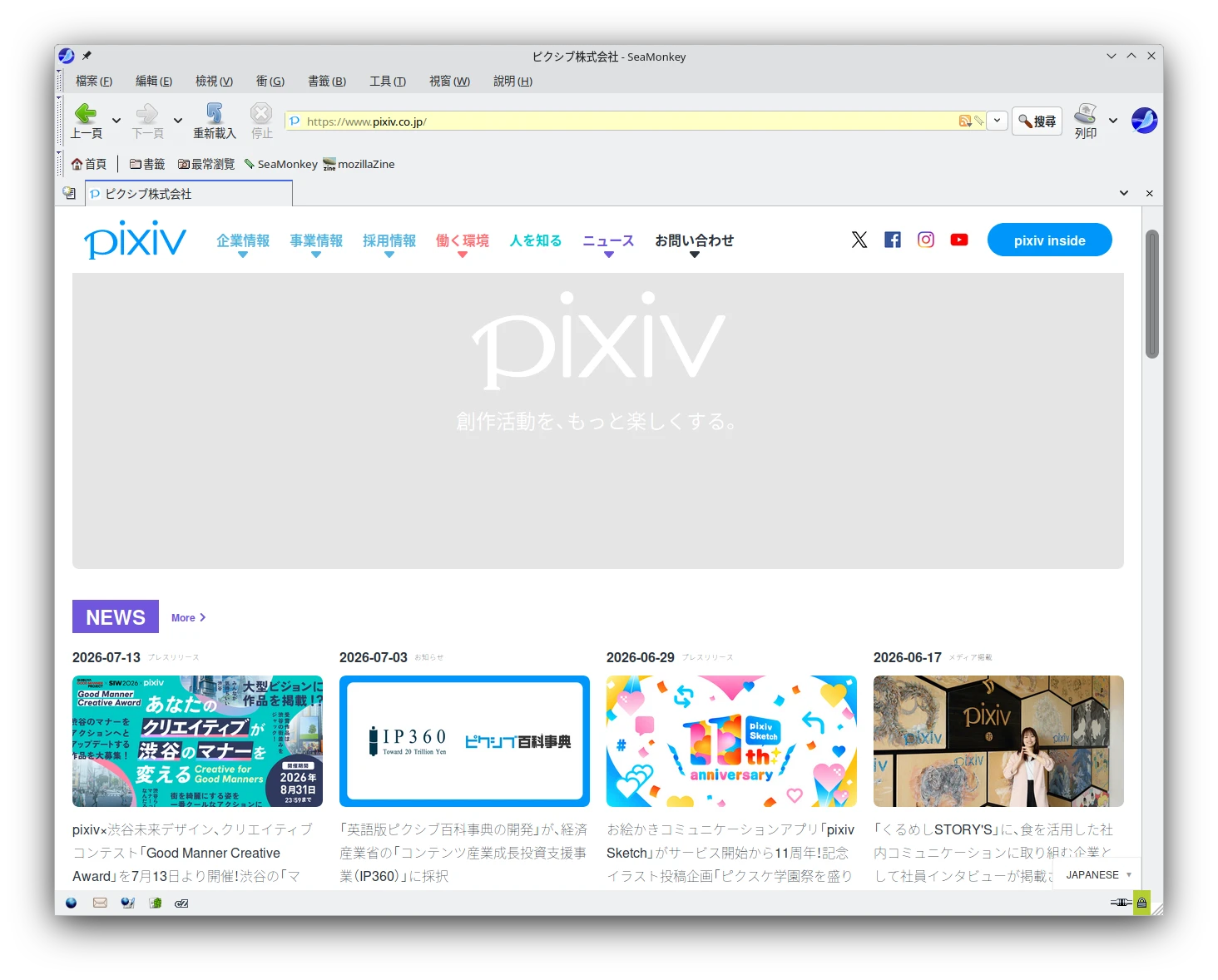The image size is (1218, 980).
Task: Open the tab list dropdown arrow
Action: (x=1124, y=193)
